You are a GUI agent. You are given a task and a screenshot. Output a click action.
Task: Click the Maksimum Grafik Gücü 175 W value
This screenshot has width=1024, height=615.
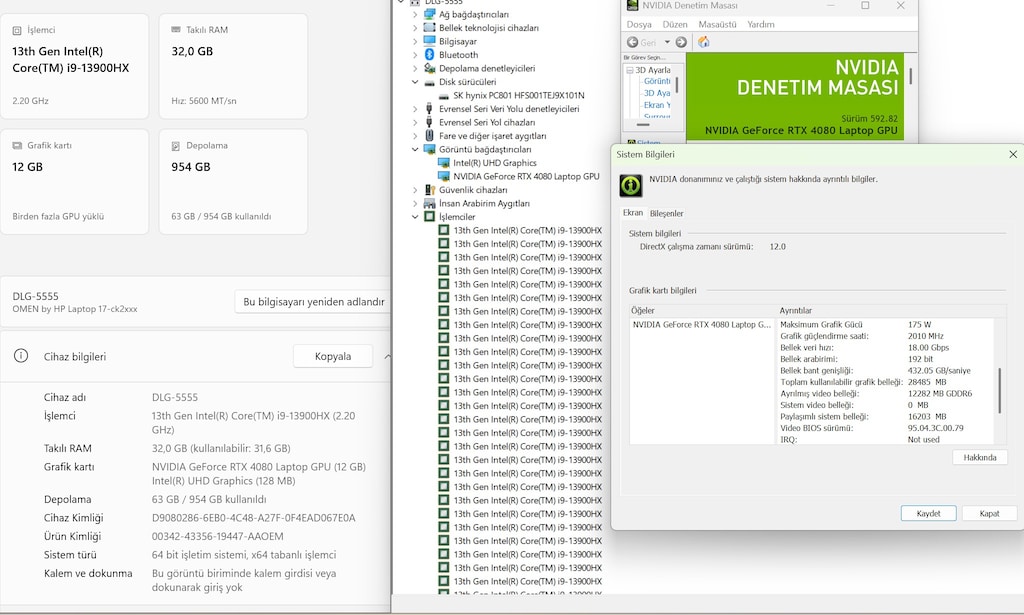tap(920, 324)
